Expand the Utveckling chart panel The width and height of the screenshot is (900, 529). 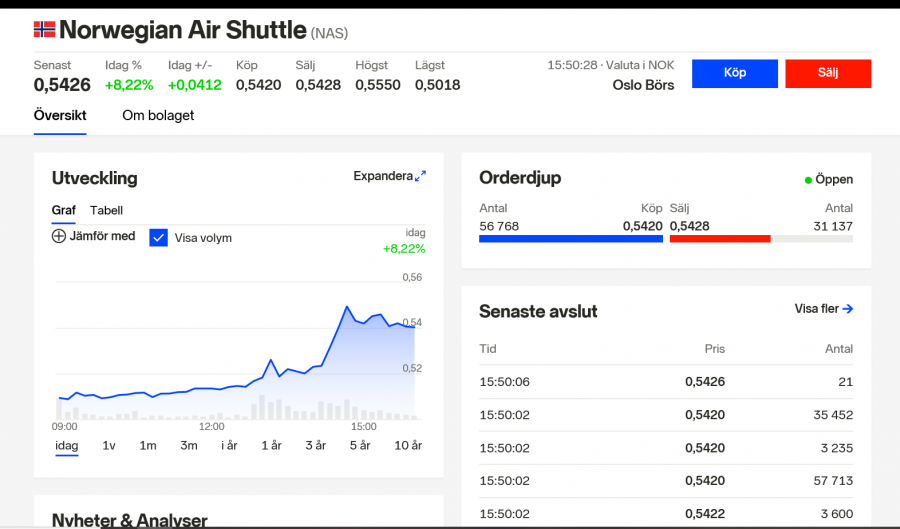pos(389,176)
